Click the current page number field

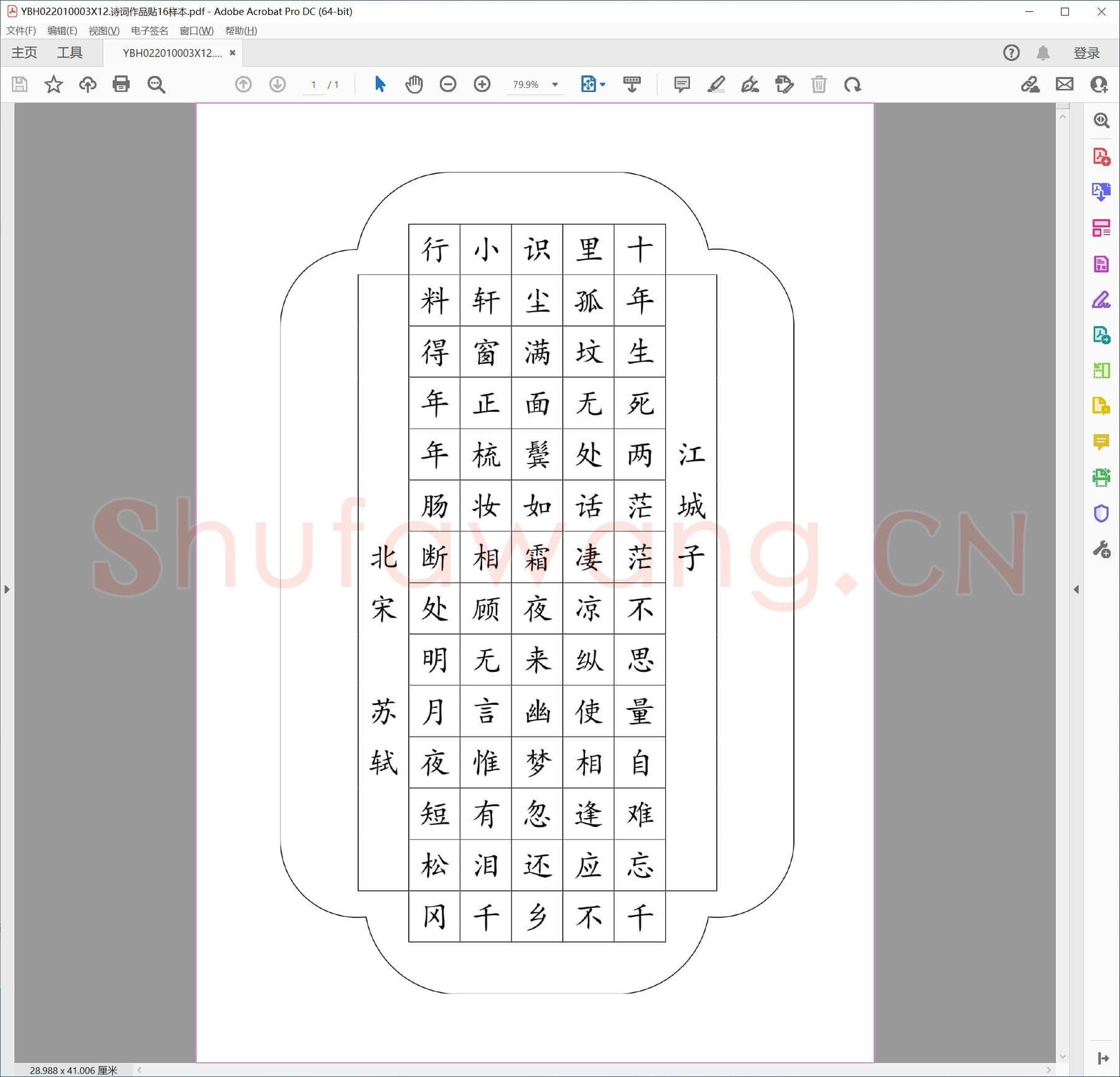coord(314,85)
